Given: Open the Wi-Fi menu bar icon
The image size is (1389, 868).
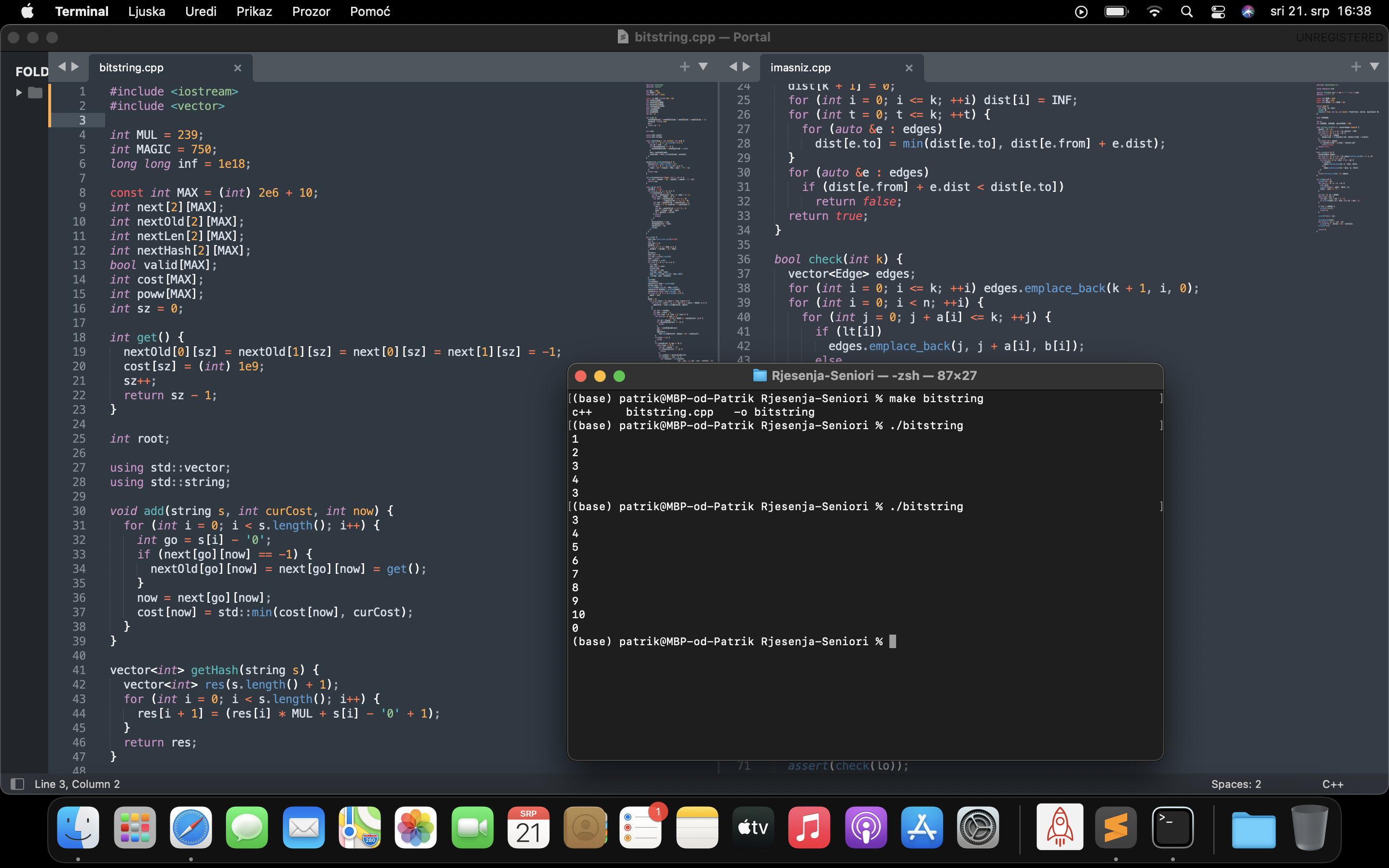Looking at the screenshot, I should pyautogui.click(x=1154, y=12).
